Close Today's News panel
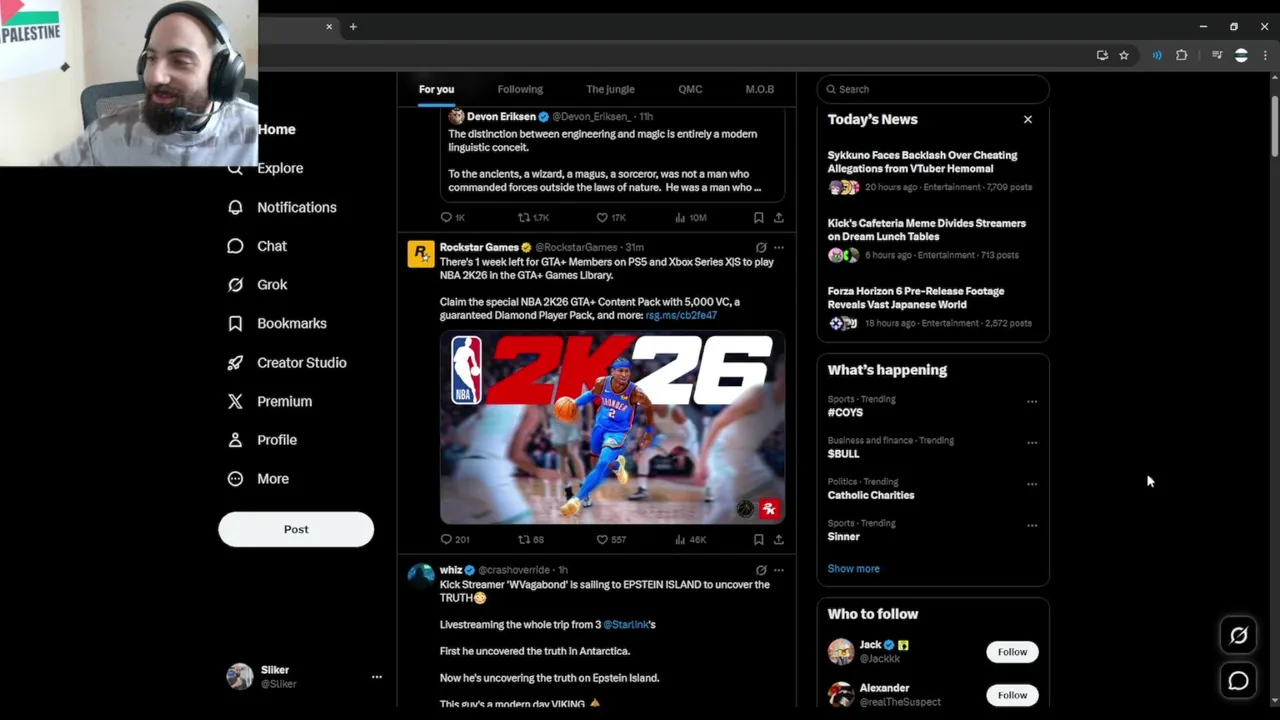This screenshot has height=720, width=1280. click(1027, 119)
